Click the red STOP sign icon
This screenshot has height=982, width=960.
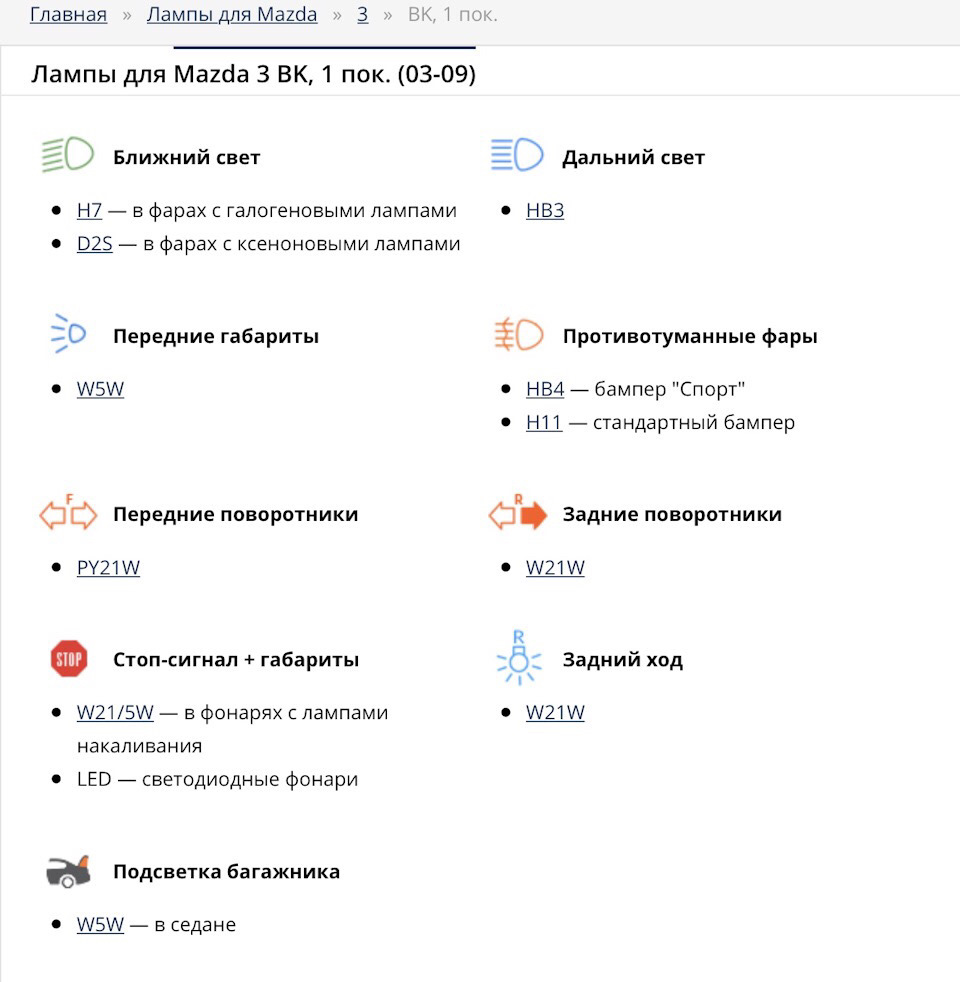(x=69, y=659)
